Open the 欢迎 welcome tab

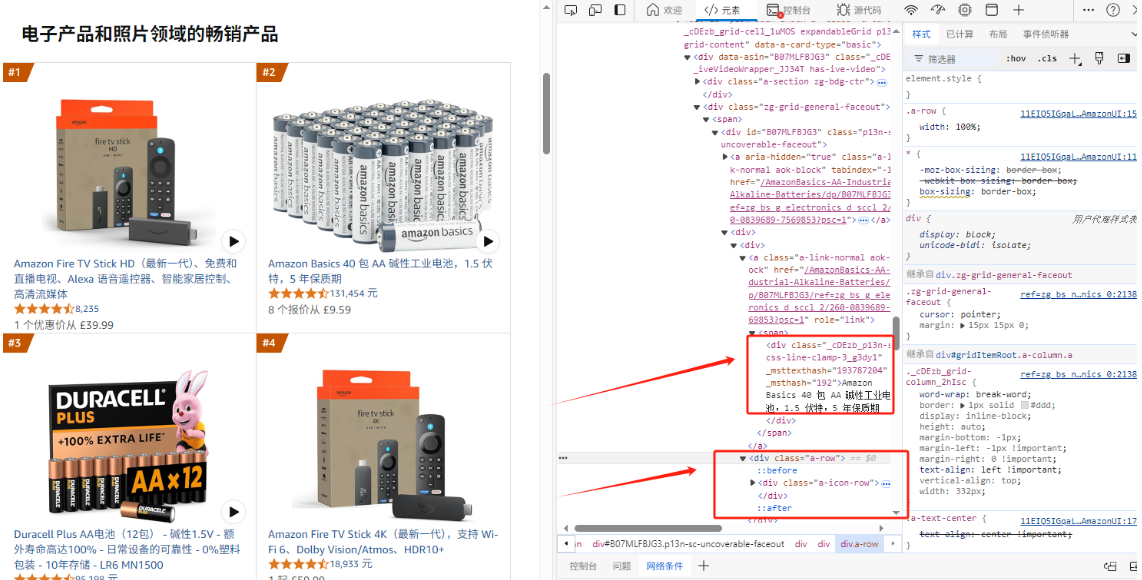point(664,10)
